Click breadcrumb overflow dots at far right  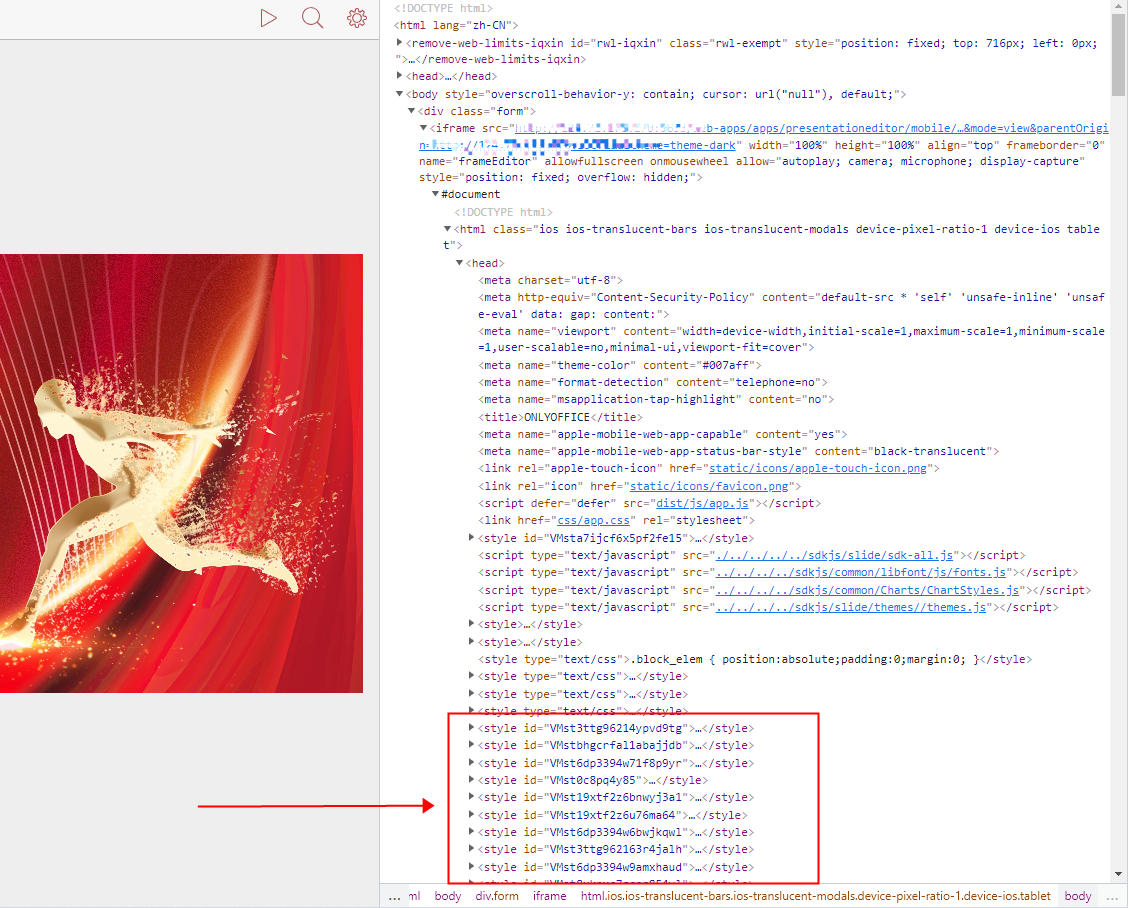[x=1112, y=897]
